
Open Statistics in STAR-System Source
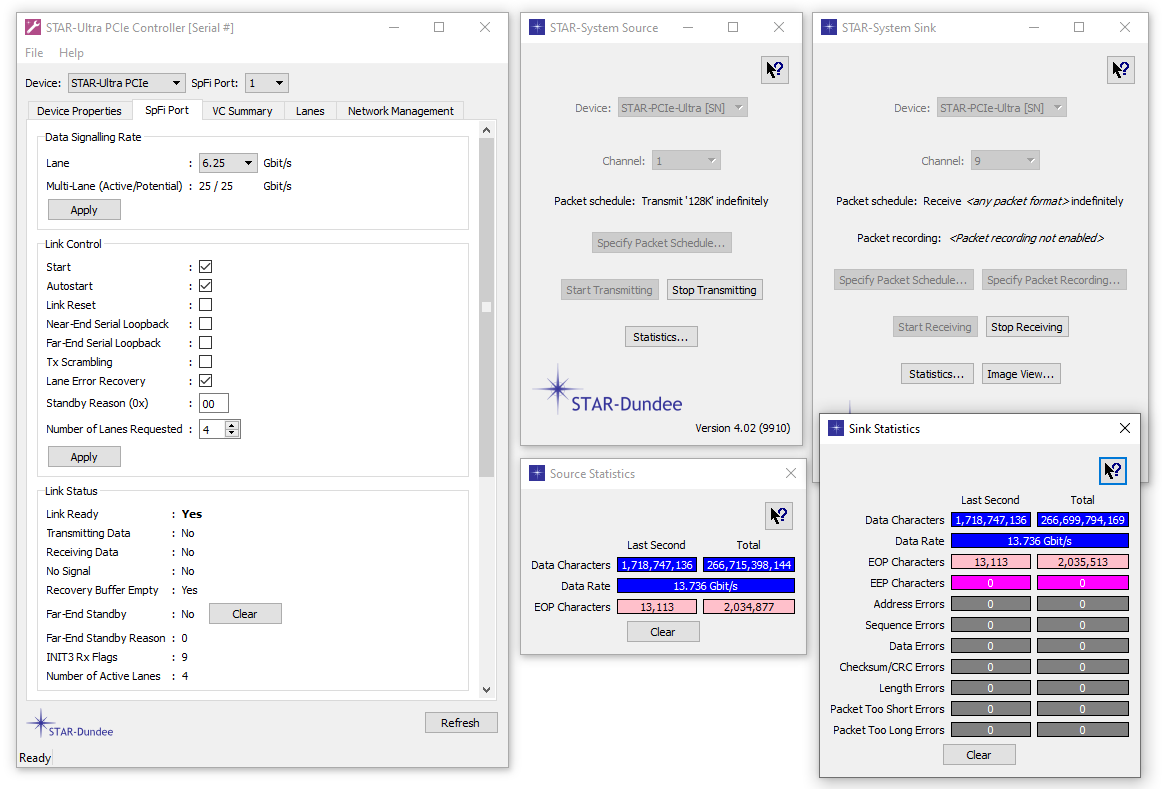pyautogui.click(x=661, y=337)
